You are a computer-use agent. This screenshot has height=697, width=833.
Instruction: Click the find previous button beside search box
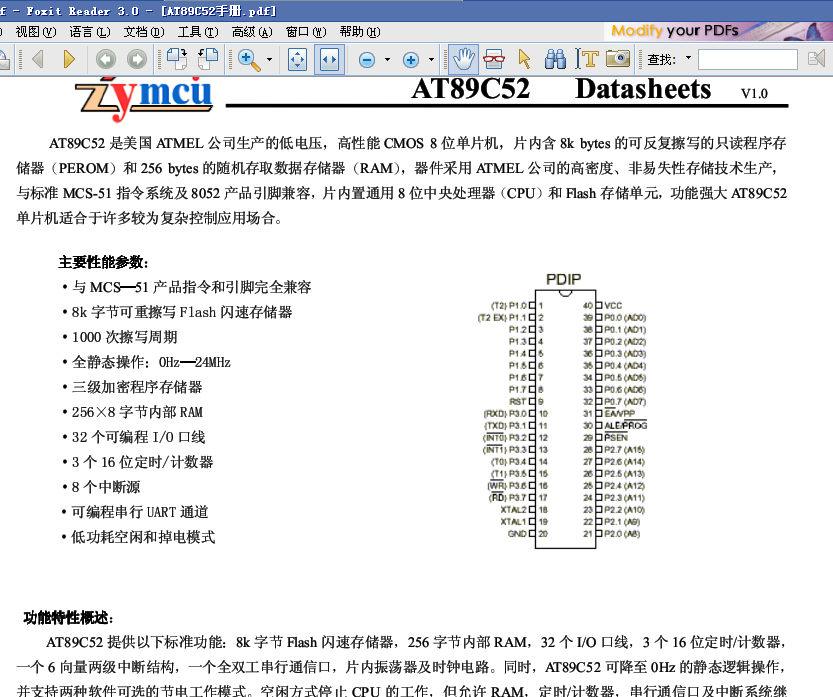816,58
